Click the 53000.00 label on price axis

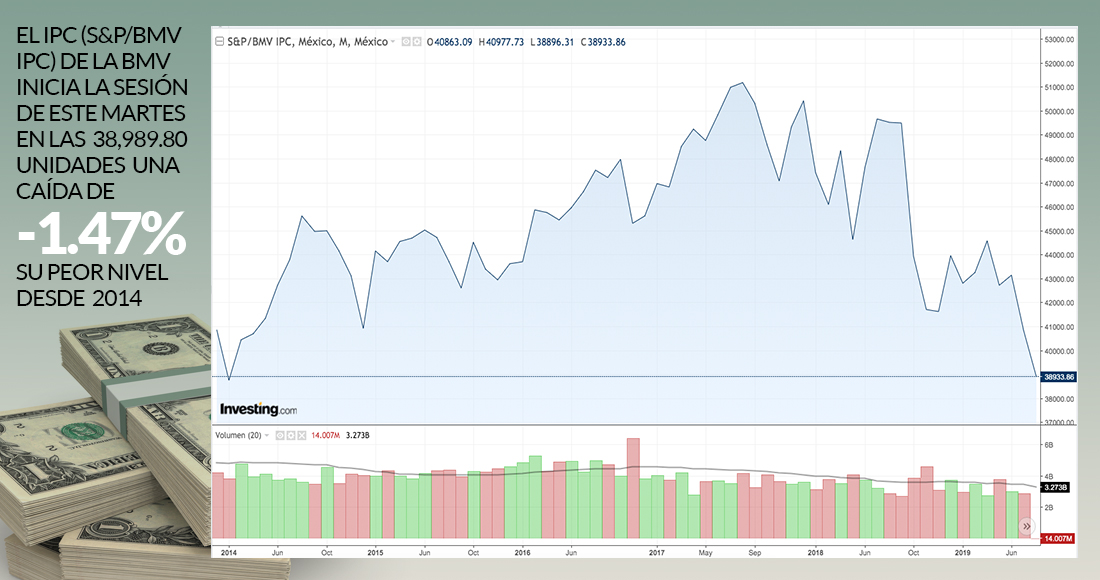pos(1058,40)
